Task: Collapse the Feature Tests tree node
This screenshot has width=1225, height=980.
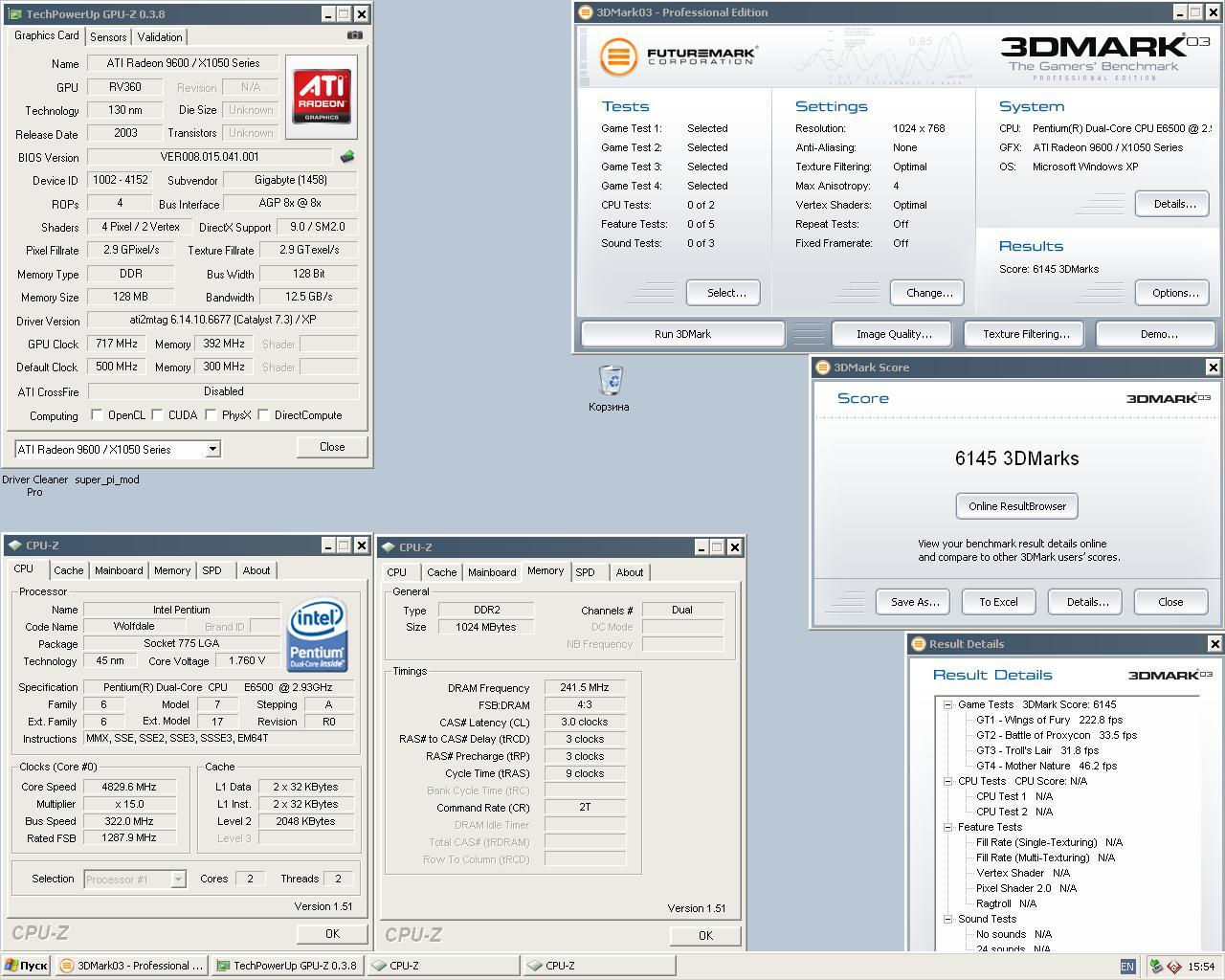Action: [x=947, y=827]
